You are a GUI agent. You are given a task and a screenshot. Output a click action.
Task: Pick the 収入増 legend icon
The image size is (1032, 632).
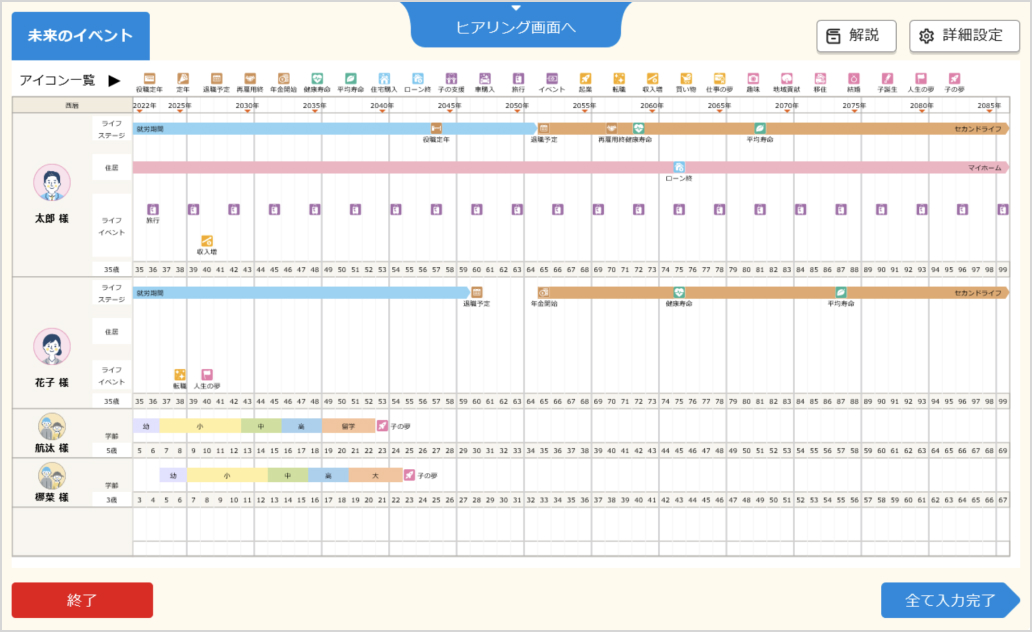pos(653,78)
